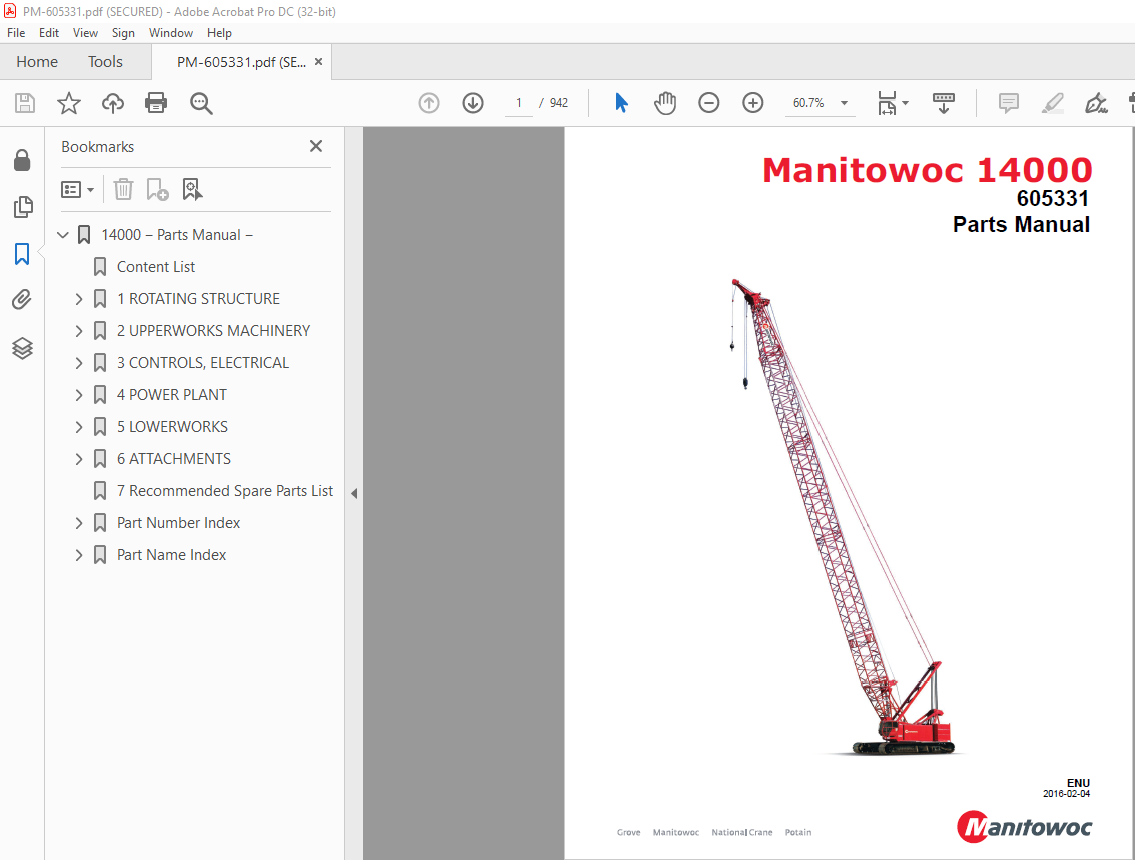
Task: Expand Part Number Index bookmark
Action: coord(79,523)
